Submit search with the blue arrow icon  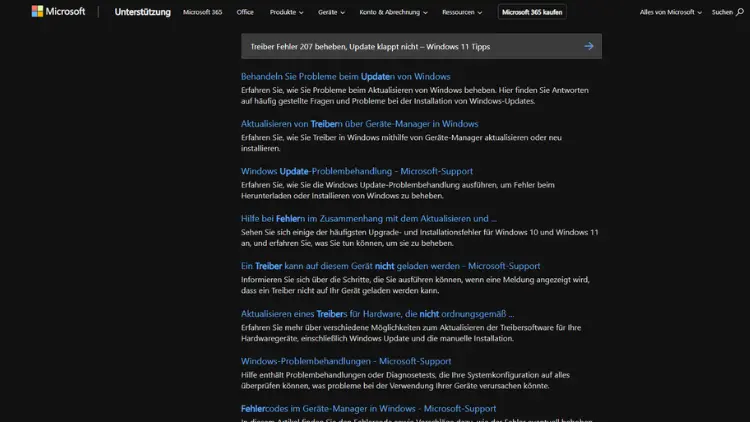pos(589,46)
